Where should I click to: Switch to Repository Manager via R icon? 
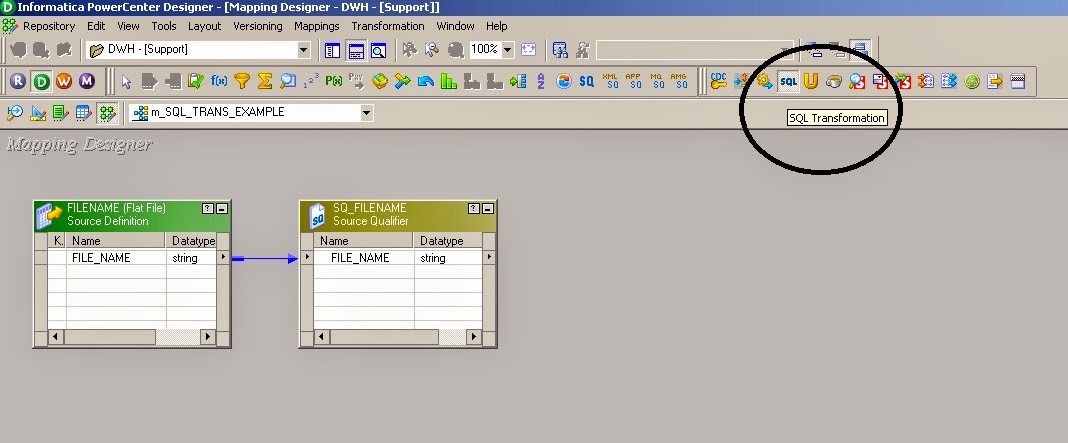pos(18,81)
